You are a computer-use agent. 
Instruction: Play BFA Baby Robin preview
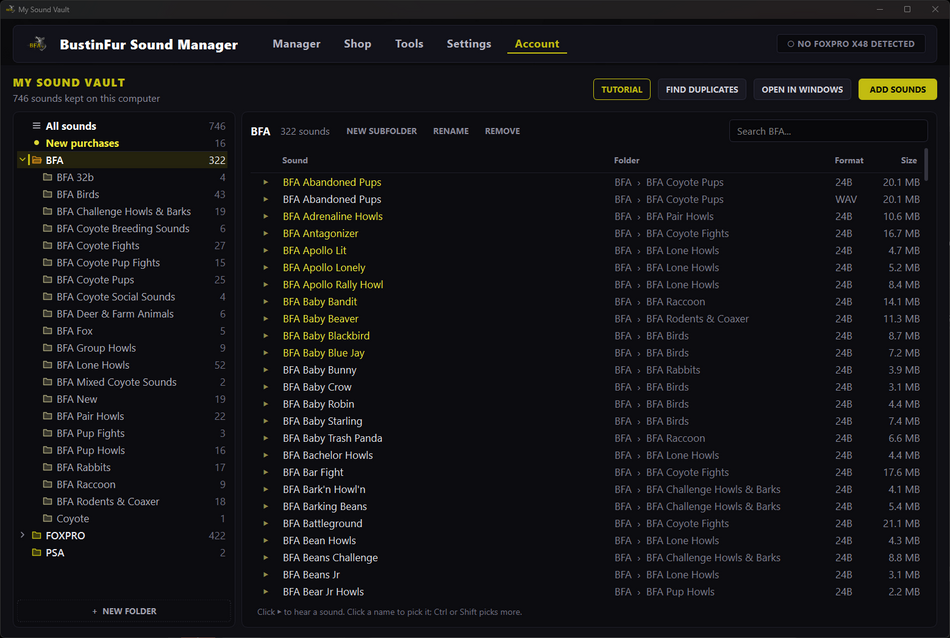265,404
